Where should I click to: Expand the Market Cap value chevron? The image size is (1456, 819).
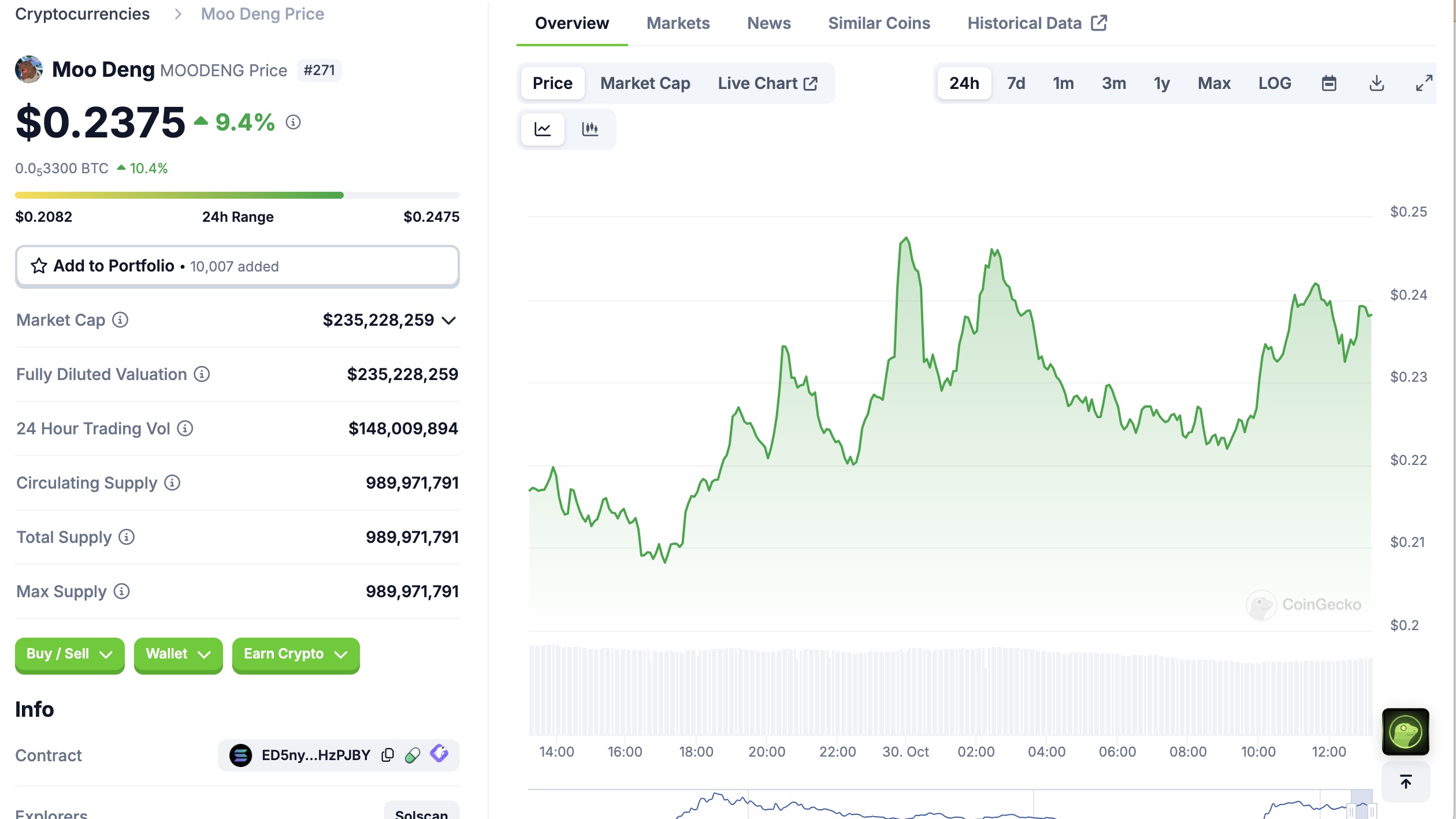coord(448,320)
